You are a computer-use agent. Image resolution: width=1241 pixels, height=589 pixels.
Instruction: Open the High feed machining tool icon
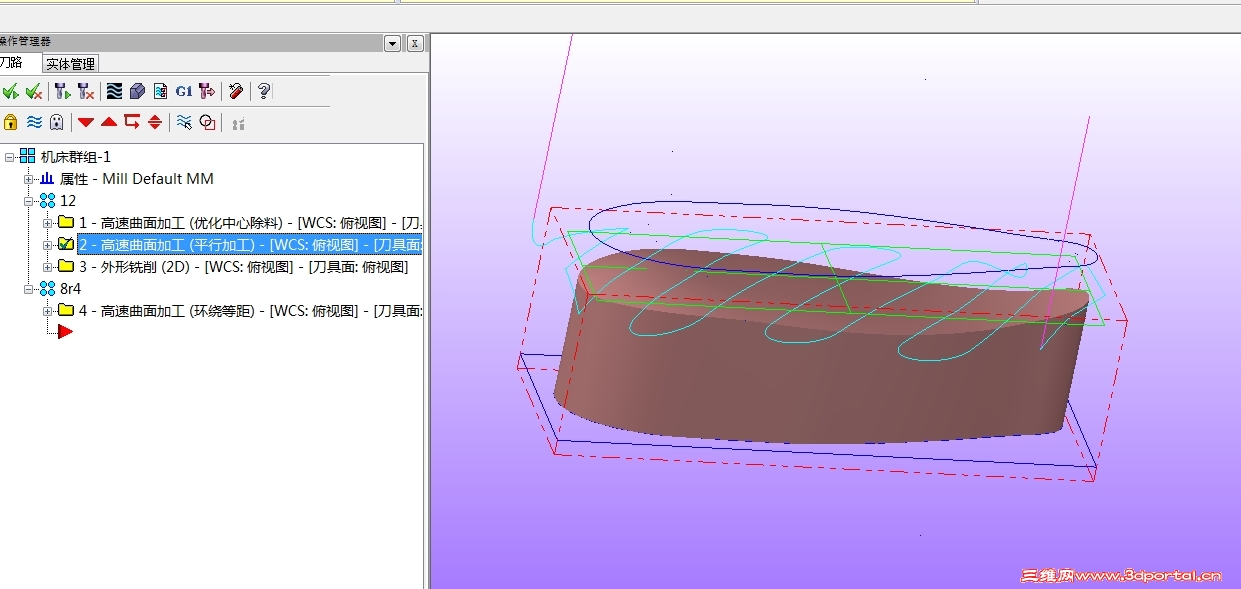click(206, 91)
